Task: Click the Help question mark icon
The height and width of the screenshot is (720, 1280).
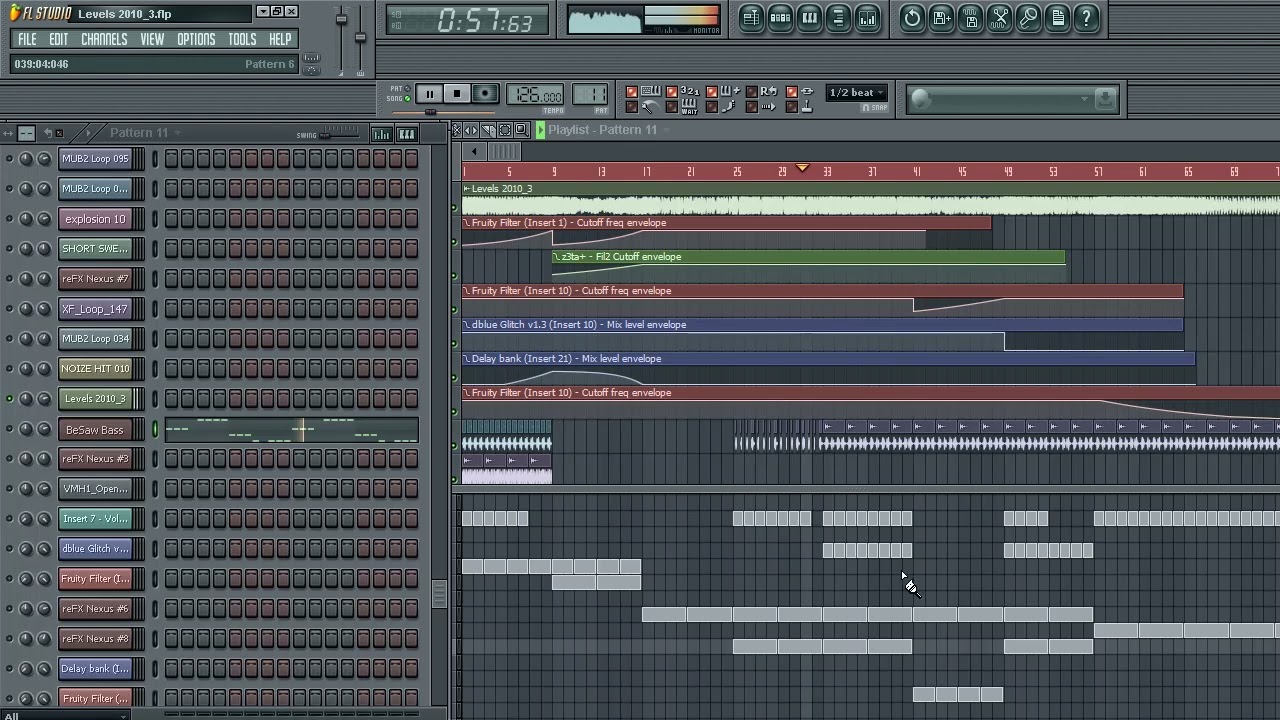Action: tap(1086, 18)
